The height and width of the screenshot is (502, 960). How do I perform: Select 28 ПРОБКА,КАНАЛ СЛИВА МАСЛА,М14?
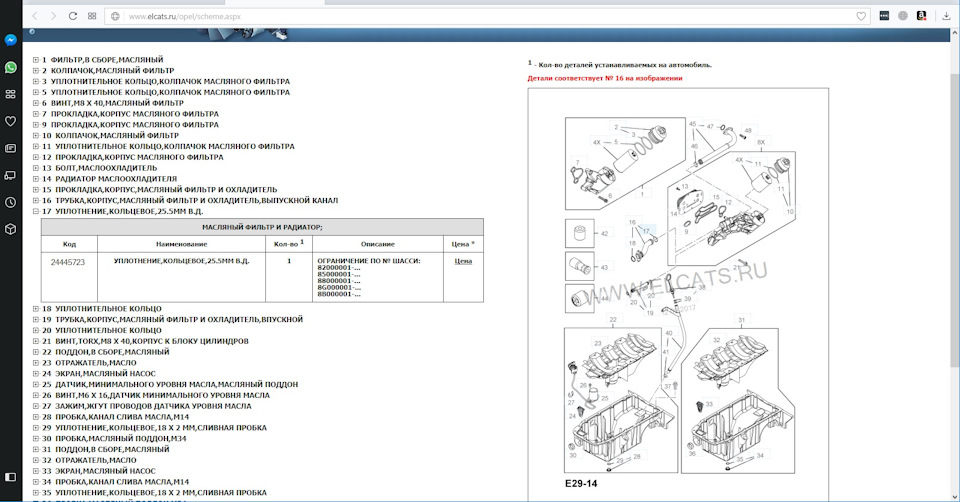tap(115, 417)
